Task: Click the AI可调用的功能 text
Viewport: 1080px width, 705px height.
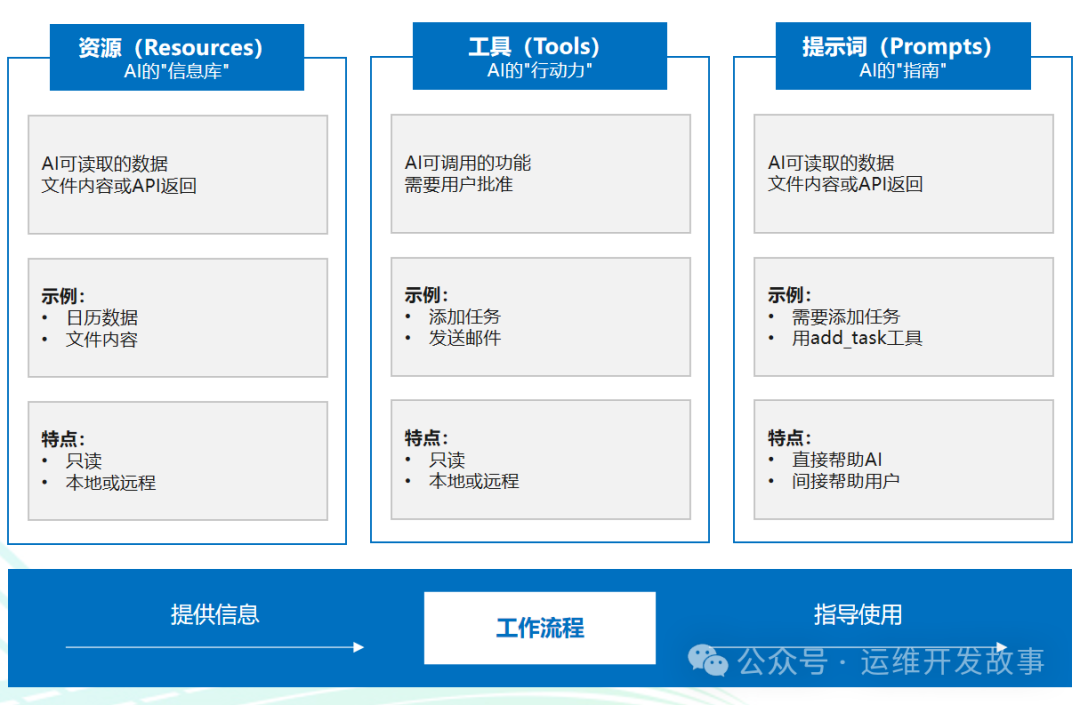Action: coord(468,163)
